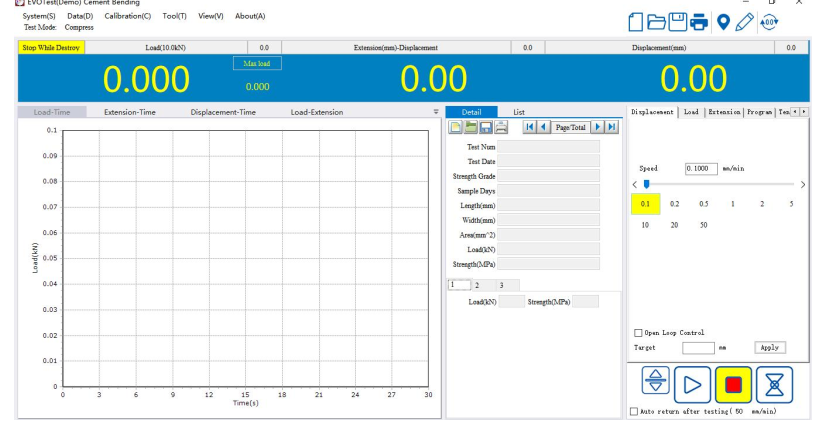Open the About(A) menu
This screenshot has height=436, width=832.
pyautogui.click(x=250, y=16)
